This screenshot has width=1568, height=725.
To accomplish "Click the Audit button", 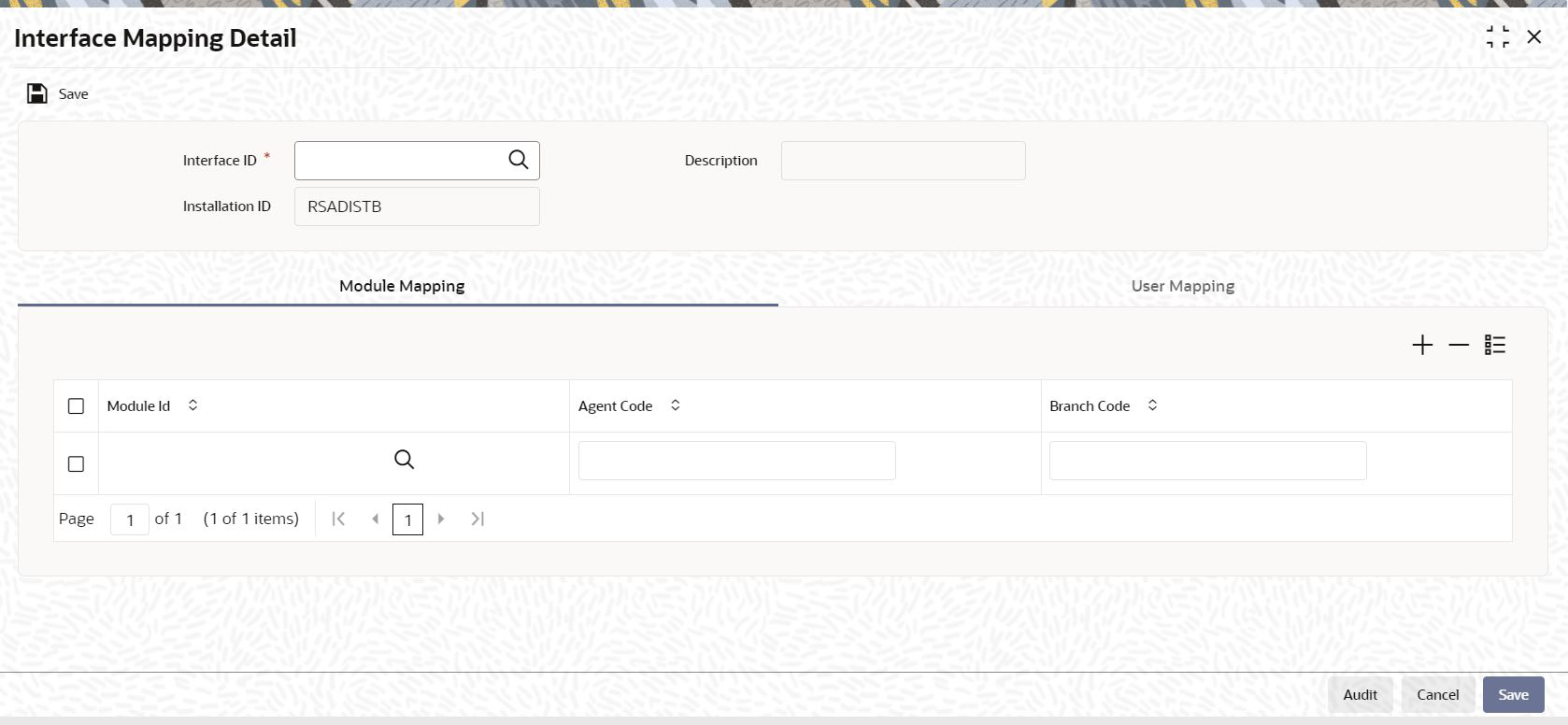I will click(x=1360, y=694).
